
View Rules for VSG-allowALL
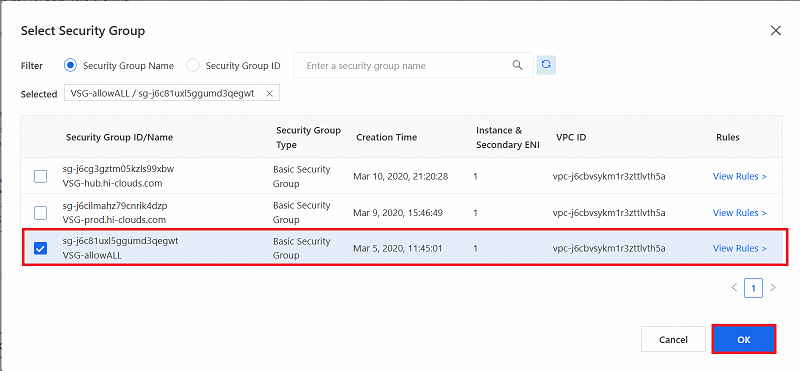[739, 249]
